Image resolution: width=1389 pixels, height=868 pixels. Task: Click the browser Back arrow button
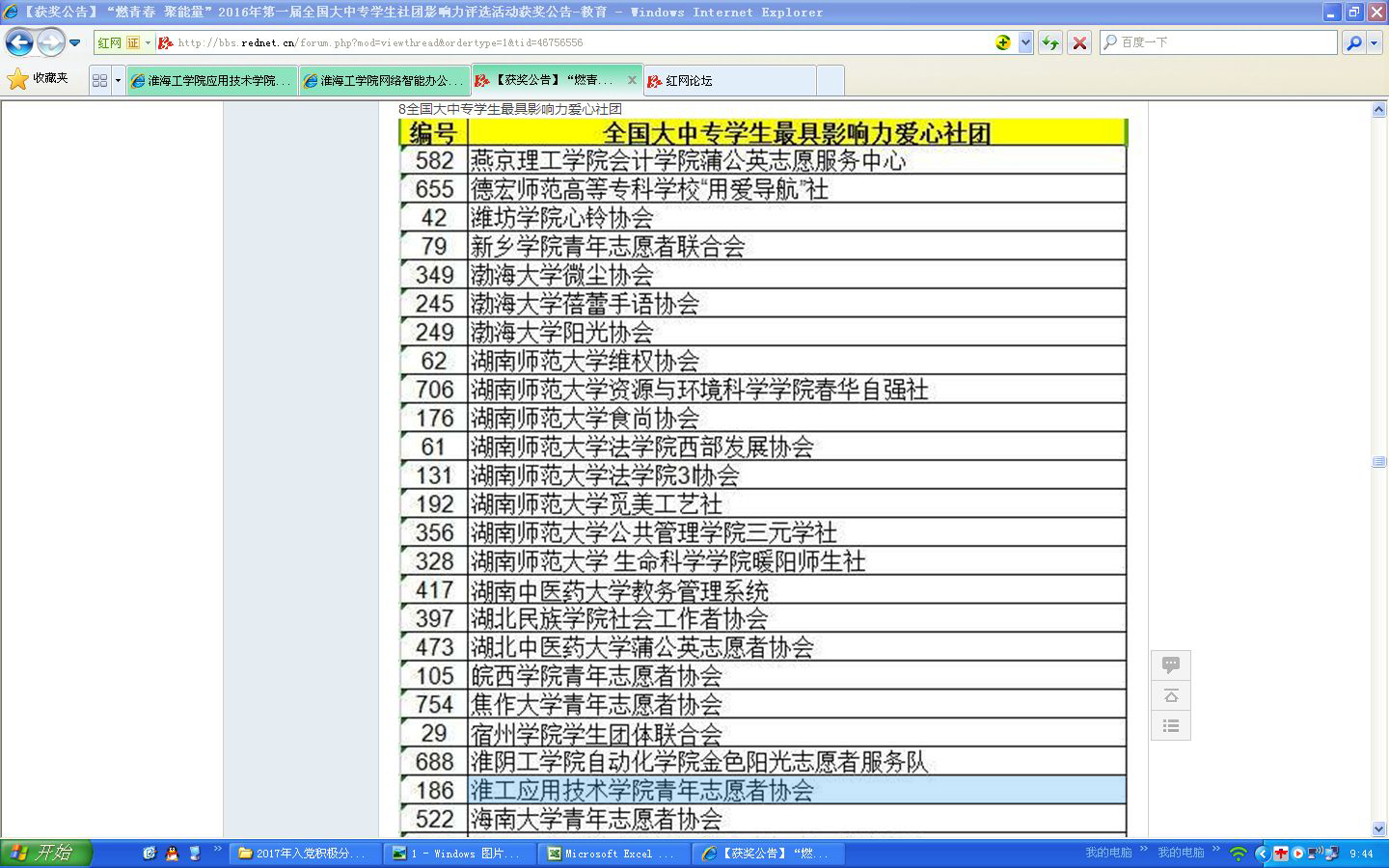19,42
